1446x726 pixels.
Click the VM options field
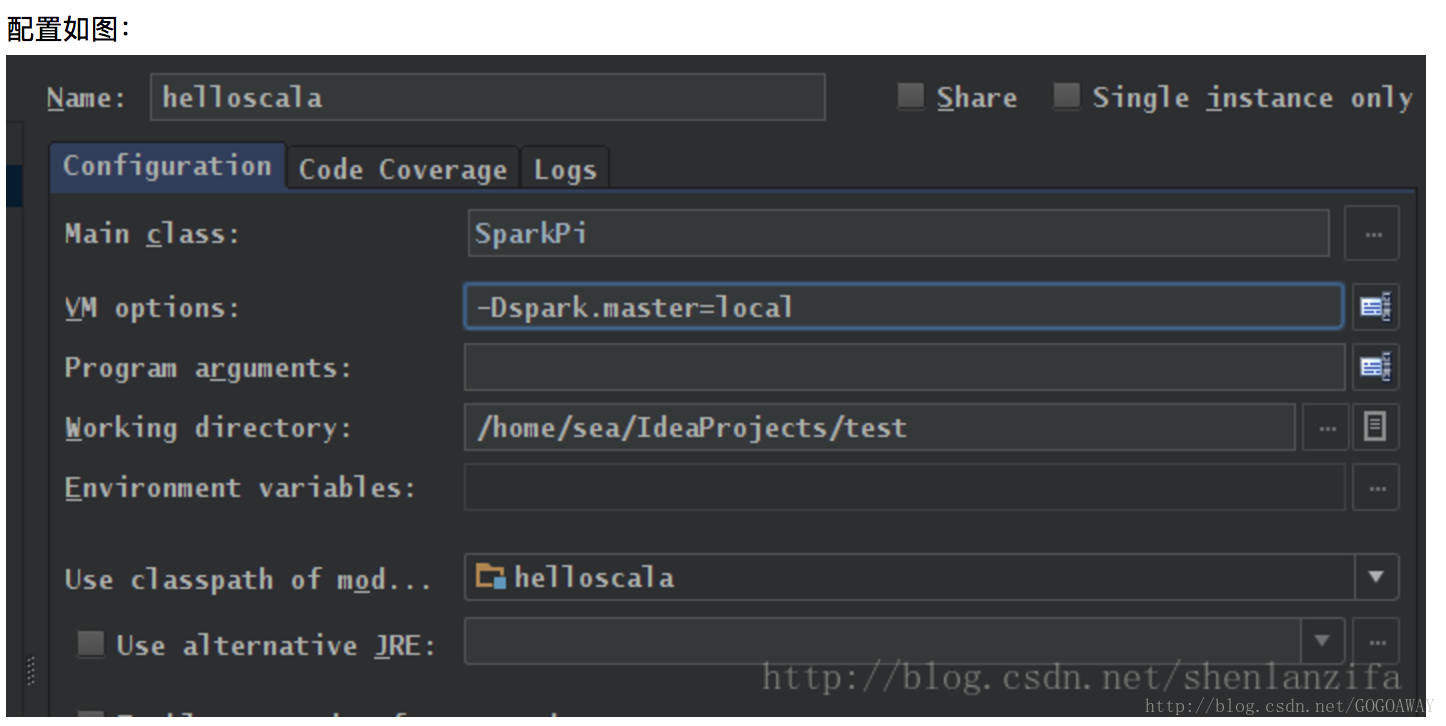[904, 307]
